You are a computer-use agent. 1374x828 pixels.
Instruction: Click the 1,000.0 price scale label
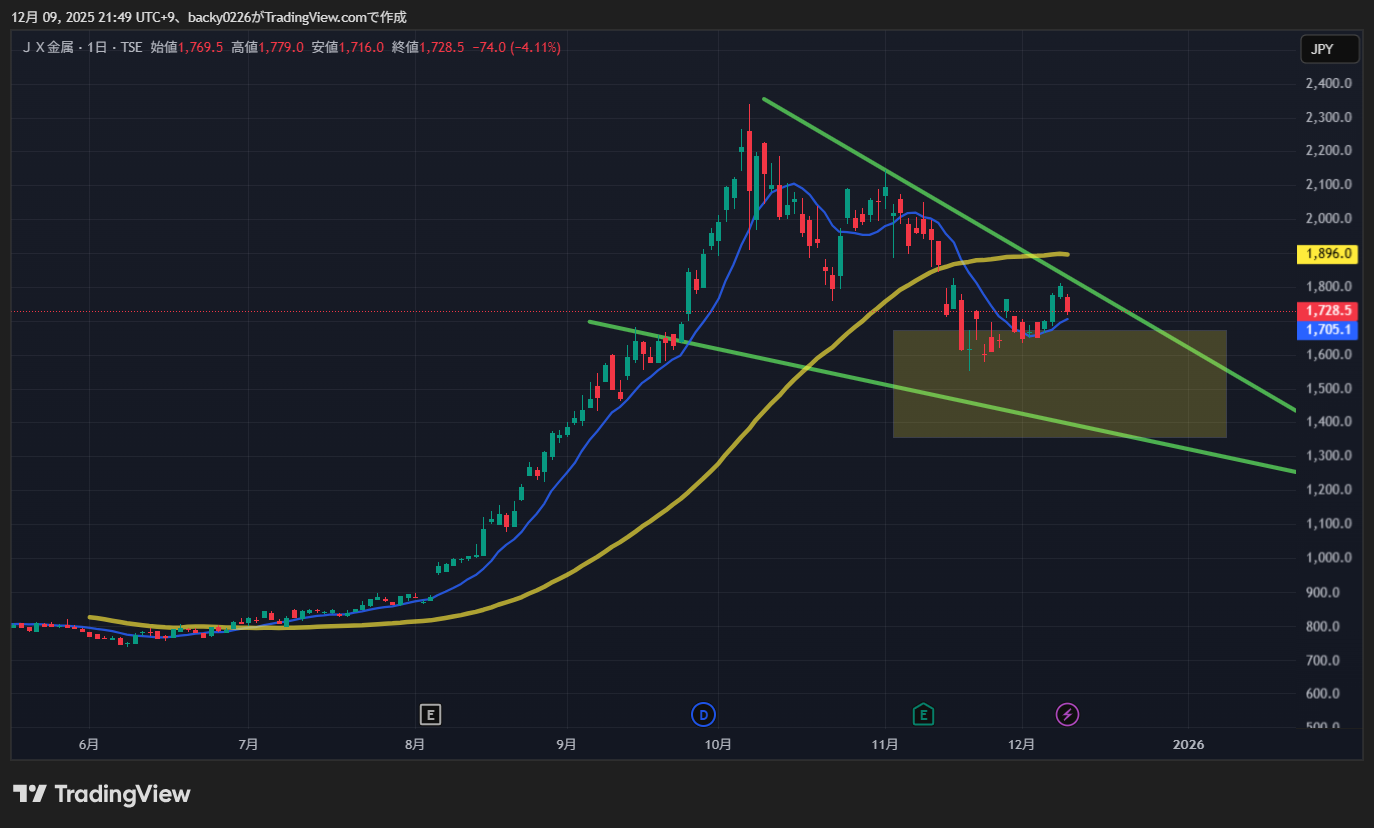[x=1328, y=558]
